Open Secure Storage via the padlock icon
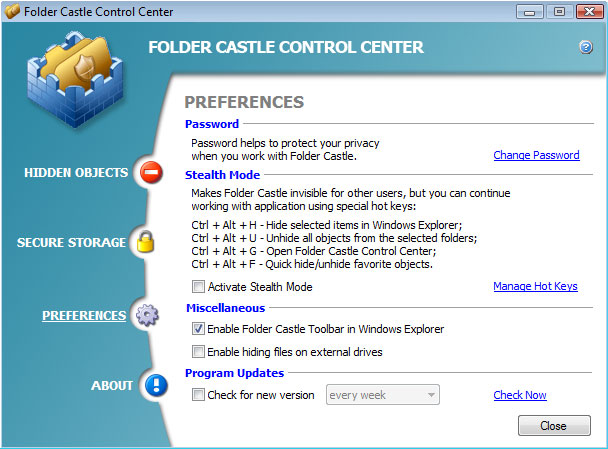 pos(146,242)
